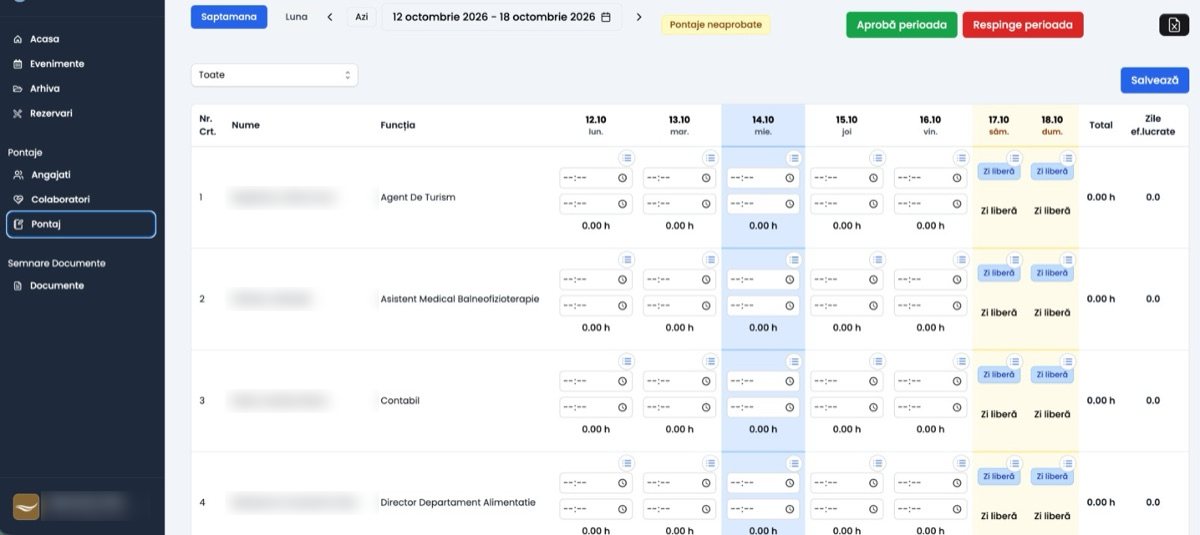Screen dimensions: 1200x535
Task: Click Agent De Turism Monday start time field
Action: pyautogui.click(x=595, y=178)
